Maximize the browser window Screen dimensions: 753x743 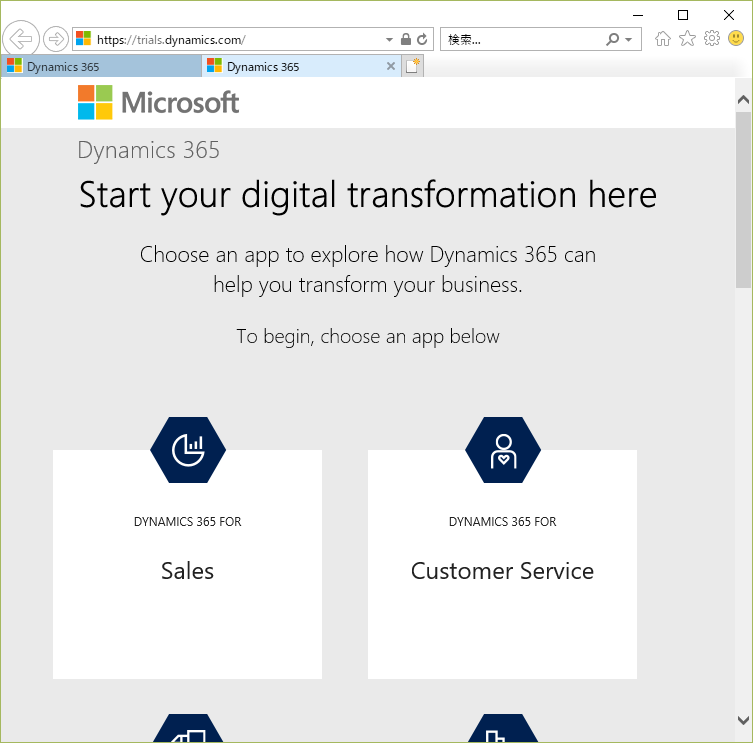coord(682,15)
